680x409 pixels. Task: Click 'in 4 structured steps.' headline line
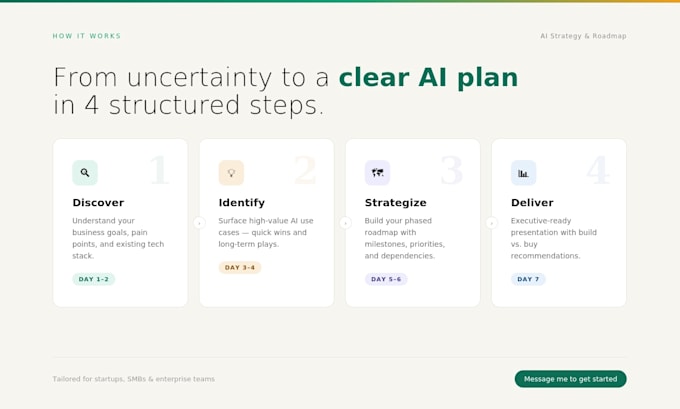tap(189, 105)
